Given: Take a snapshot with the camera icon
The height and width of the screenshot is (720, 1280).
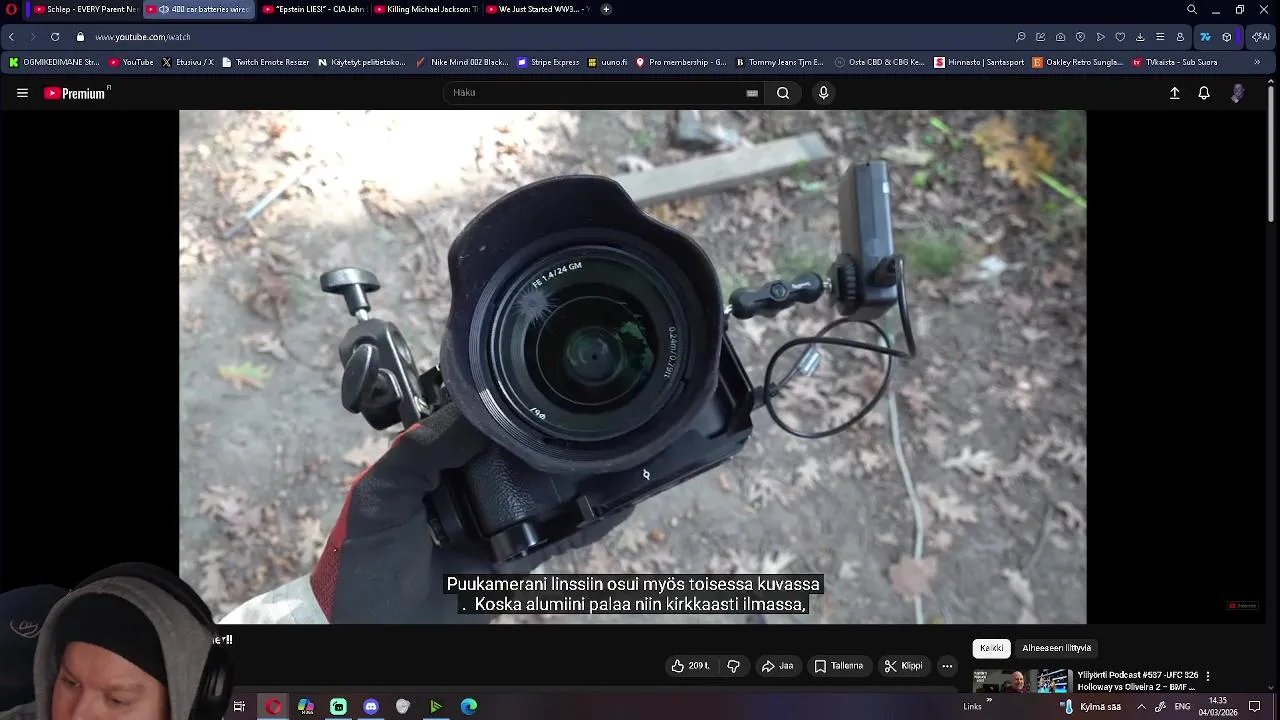Looking at the screenshot, I should pos(1061,37).
